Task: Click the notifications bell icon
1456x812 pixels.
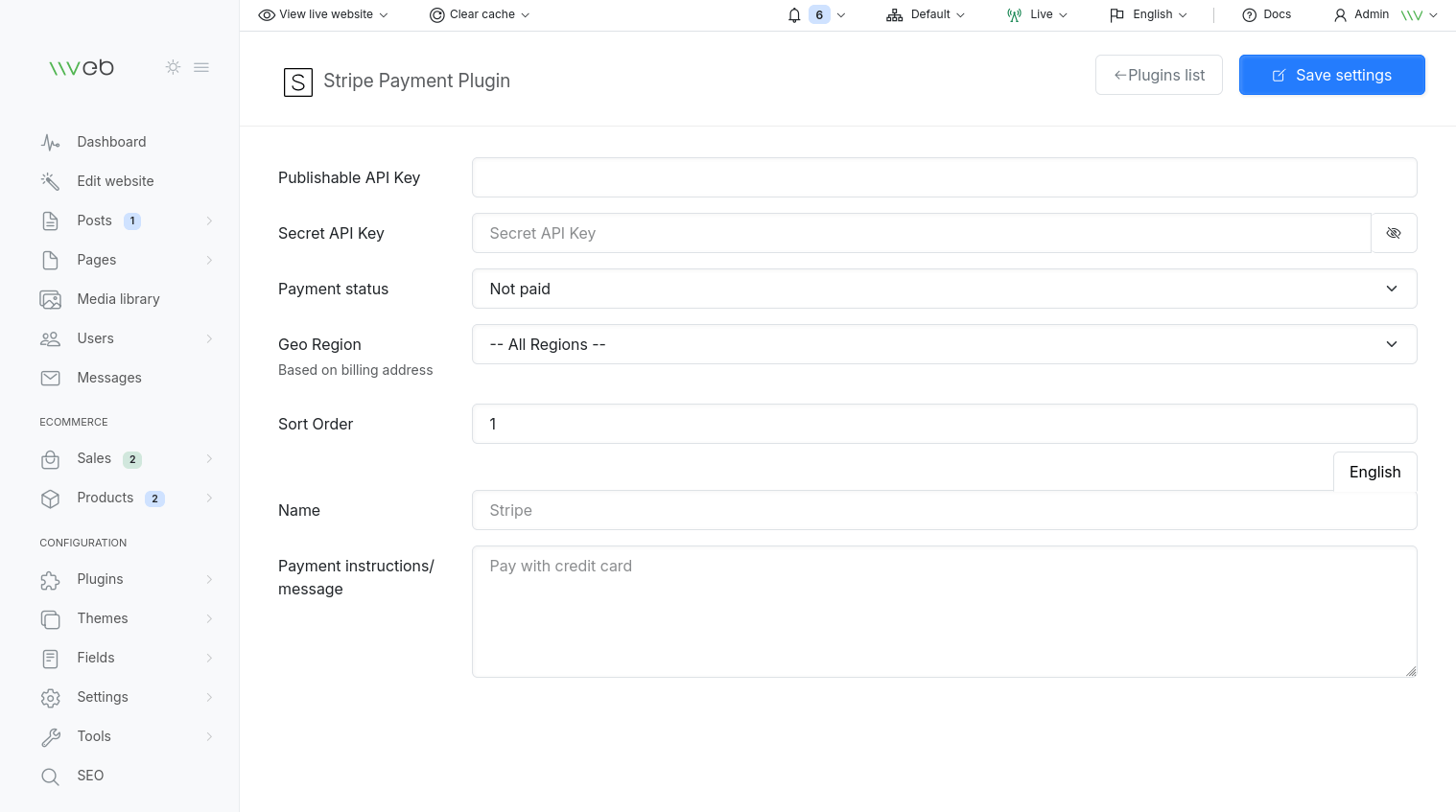Action: 794,15
